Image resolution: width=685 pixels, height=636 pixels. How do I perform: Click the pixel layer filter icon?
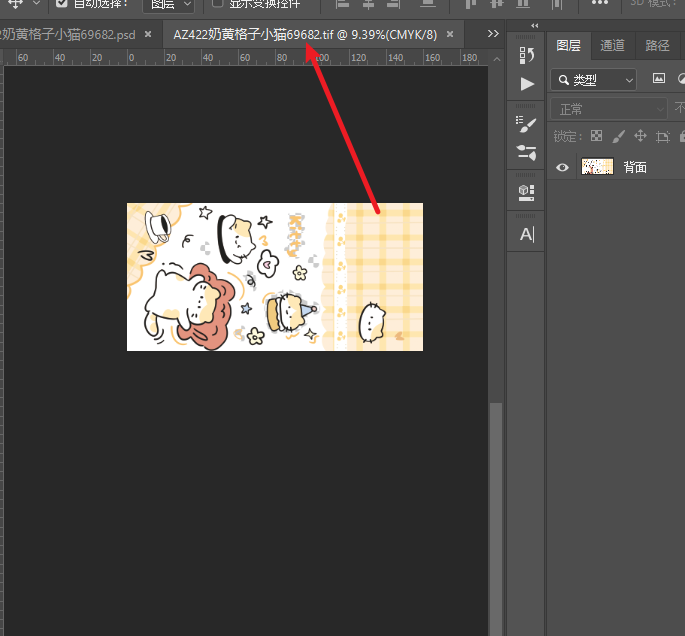pos(659,79)
